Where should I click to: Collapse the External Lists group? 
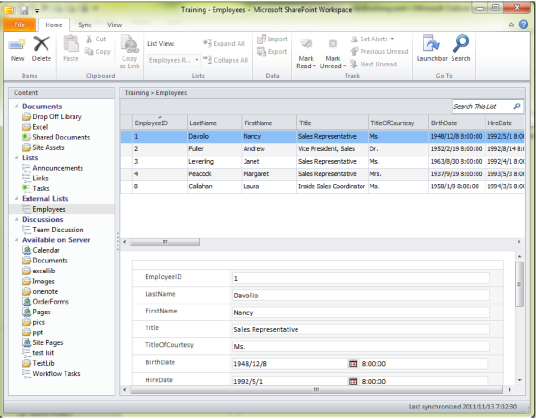click(x=16, y=199)
